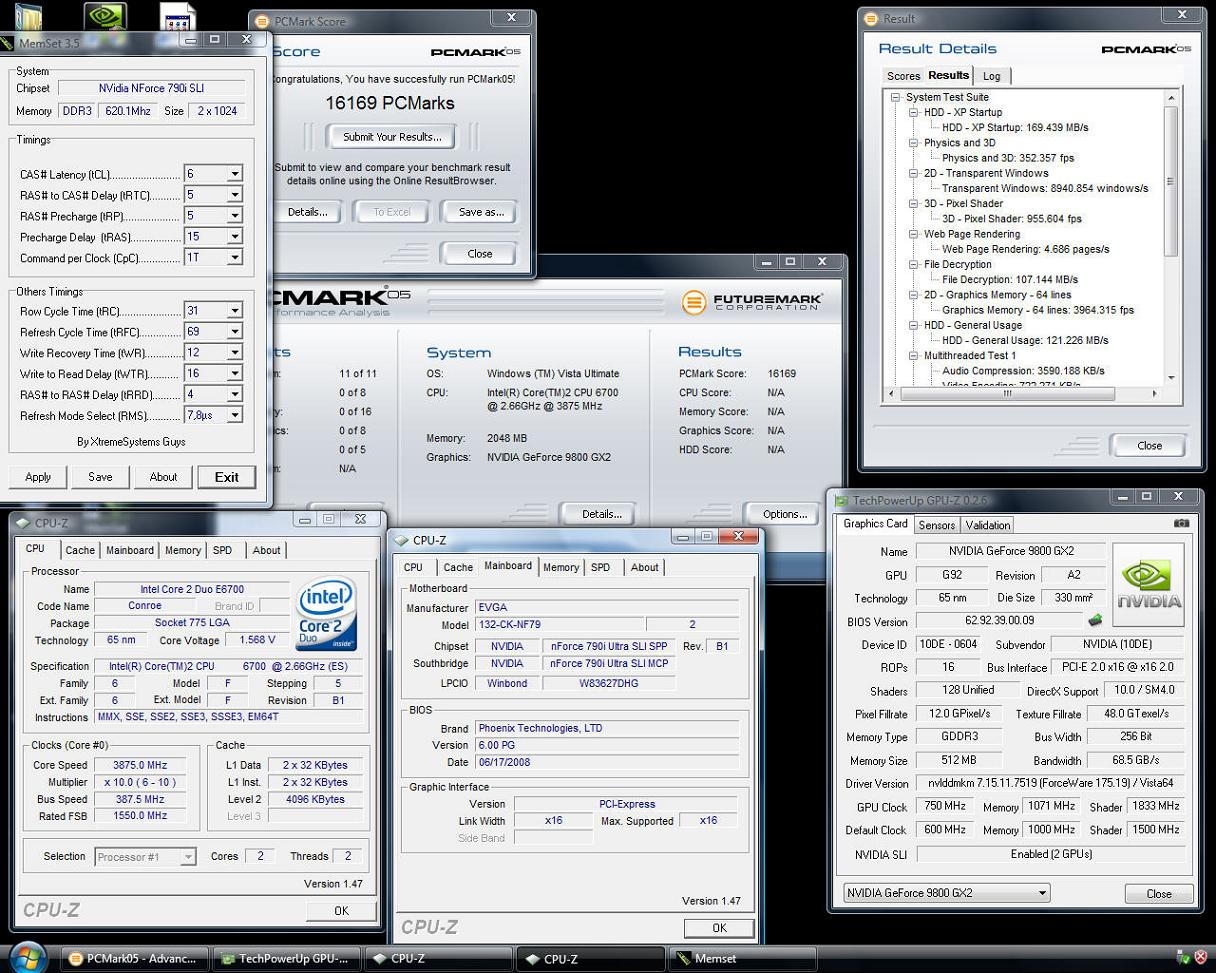Click Apply in MemSet
Screen dimensions: 1216x973
pos(38,477)
